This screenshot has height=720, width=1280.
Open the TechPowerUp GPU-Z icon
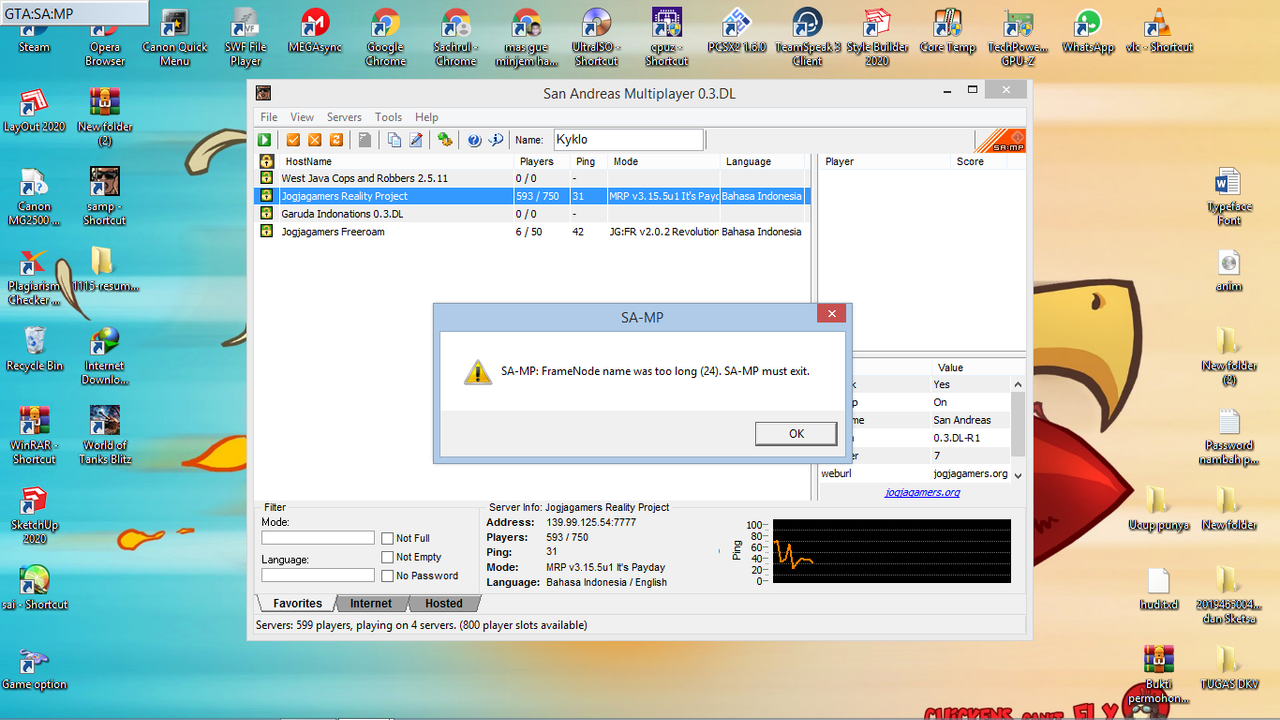[x=1018, y=38]
